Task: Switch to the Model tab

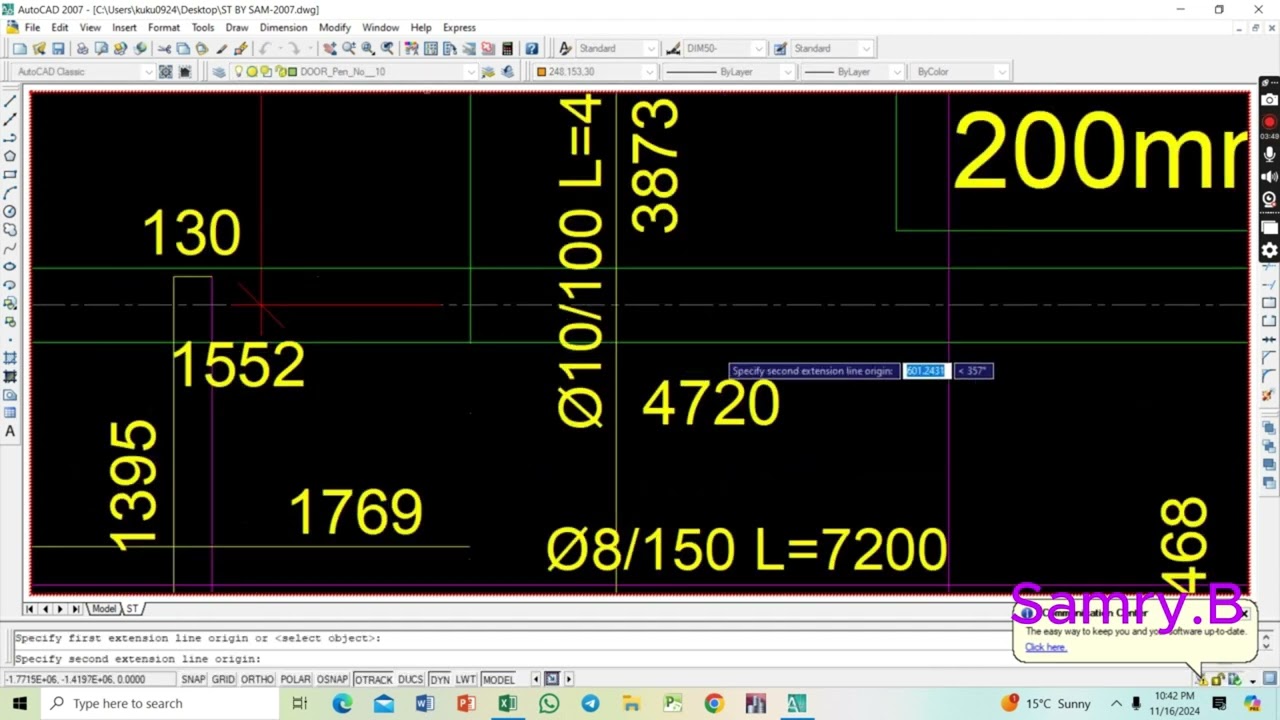Action: [x=104, y=609]
